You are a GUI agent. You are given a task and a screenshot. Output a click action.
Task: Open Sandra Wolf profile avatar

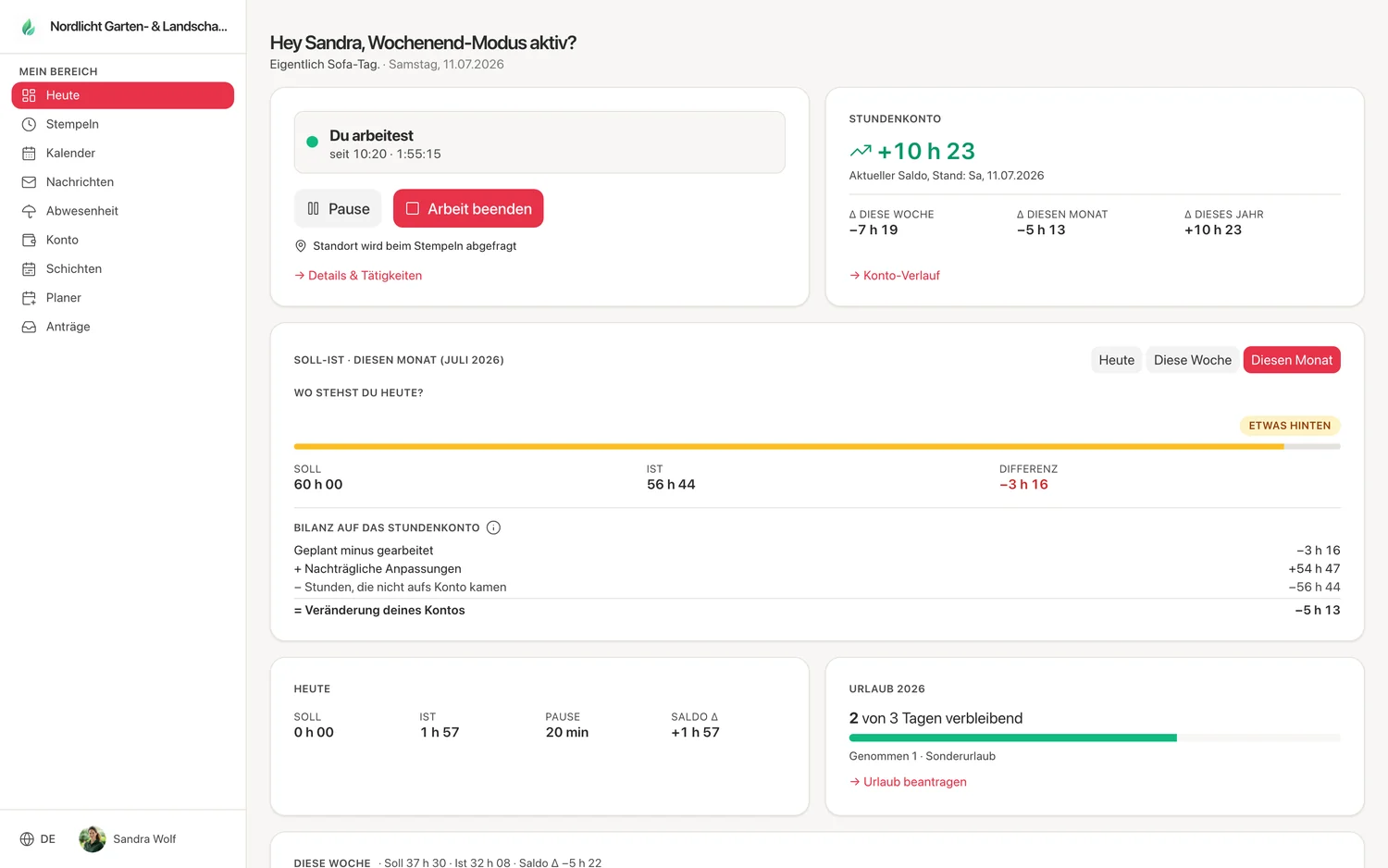click(x=93, y=839)
